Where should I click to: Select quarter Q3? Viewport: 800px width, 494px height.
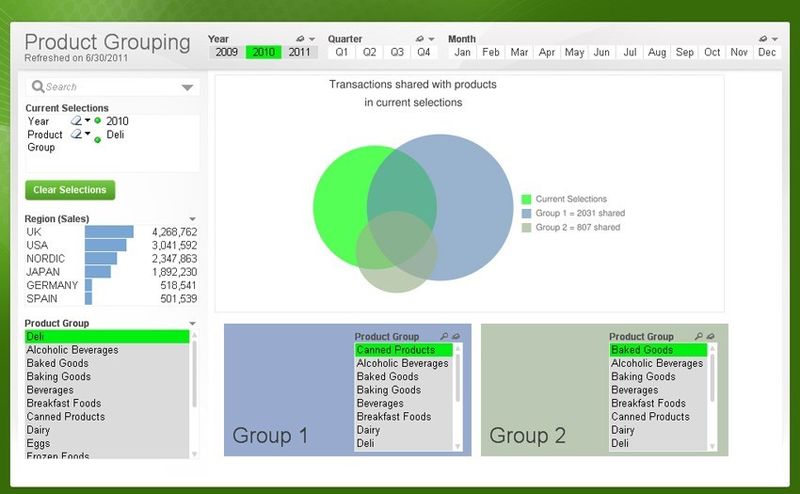pos(396,52)
